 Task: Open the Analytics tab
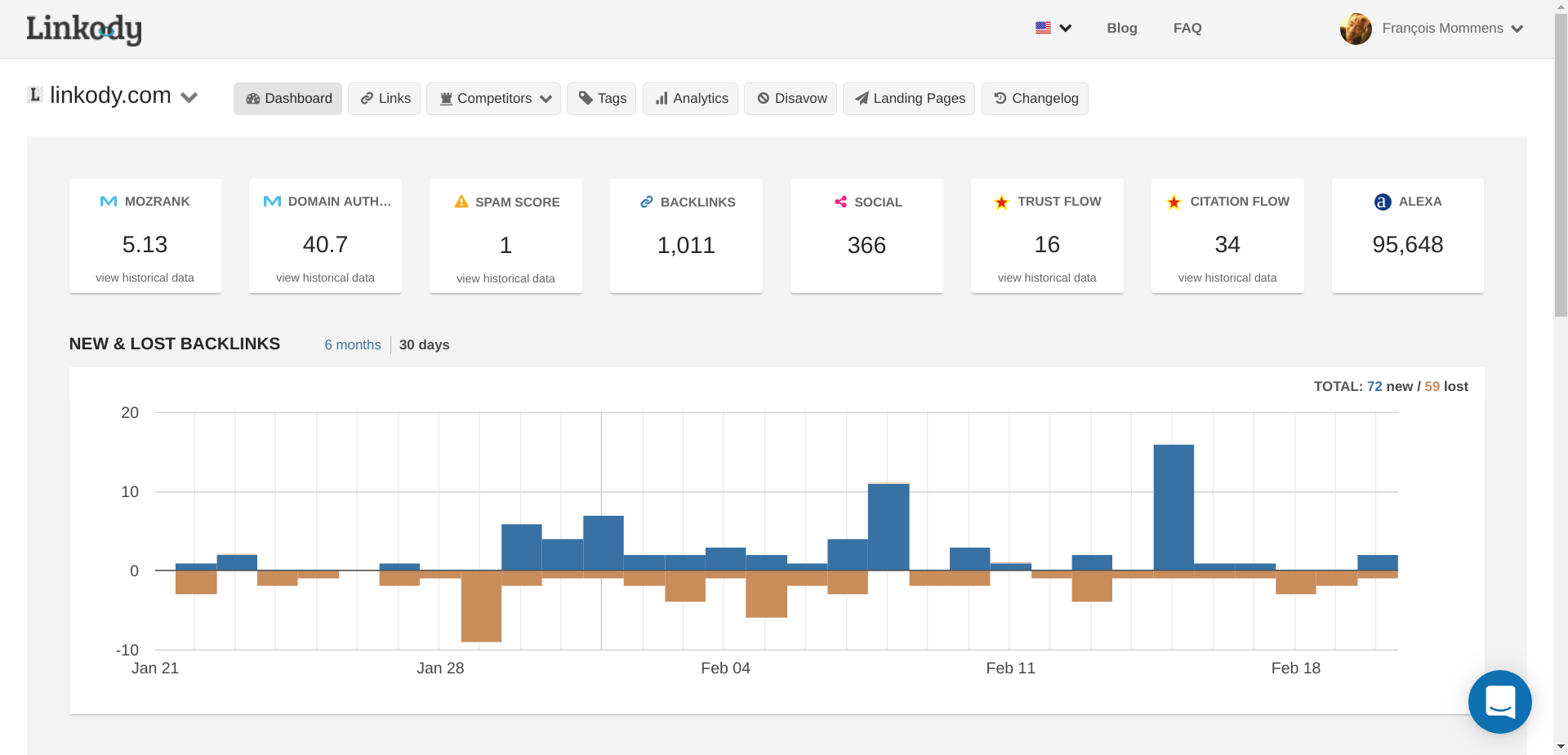(691, 99)
